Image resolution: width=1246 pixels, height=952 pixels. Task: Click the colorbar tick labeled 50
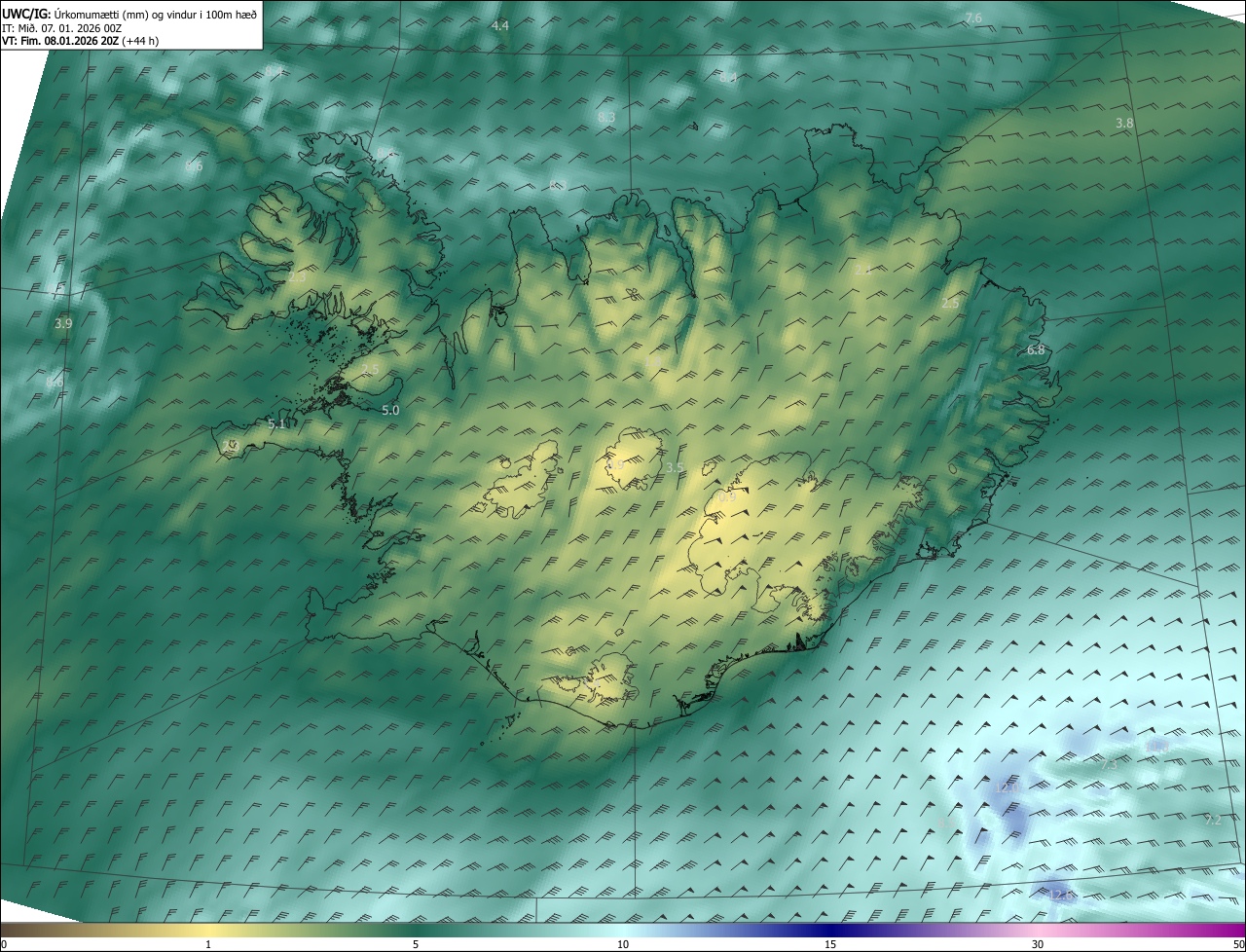[x=1238, y=944]
